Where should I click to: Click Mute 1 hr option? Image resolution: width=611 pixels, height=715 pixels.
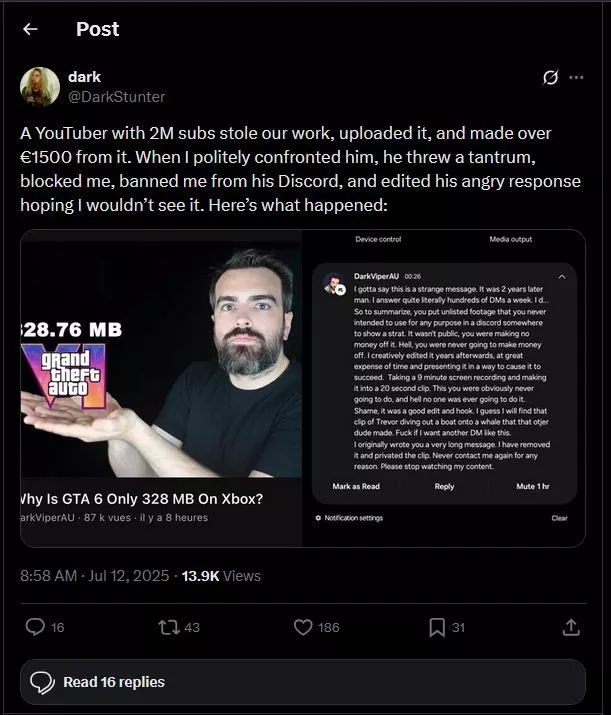[533, 487]
